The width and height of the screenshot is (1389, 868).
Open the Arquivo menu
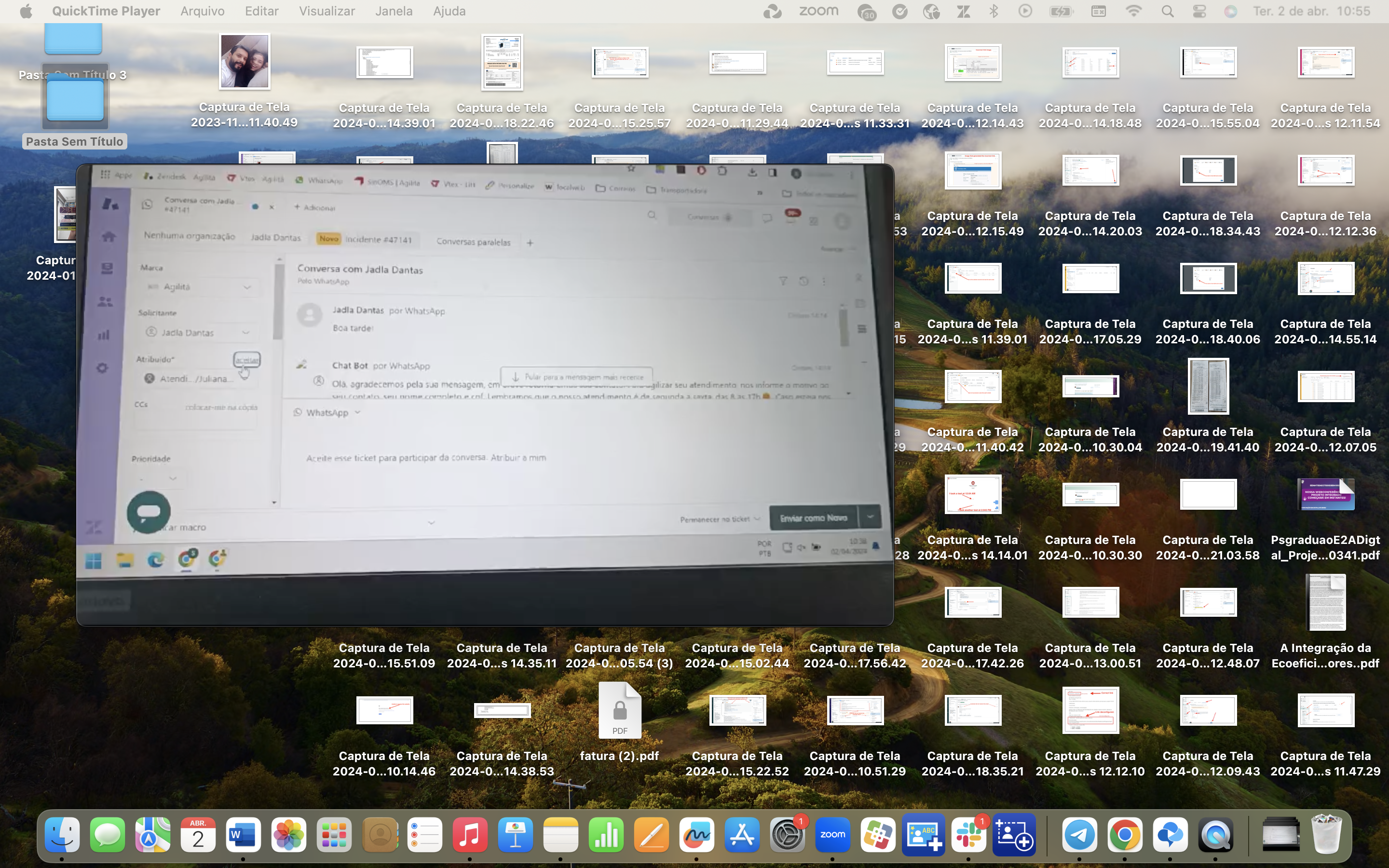pos(202,11)
